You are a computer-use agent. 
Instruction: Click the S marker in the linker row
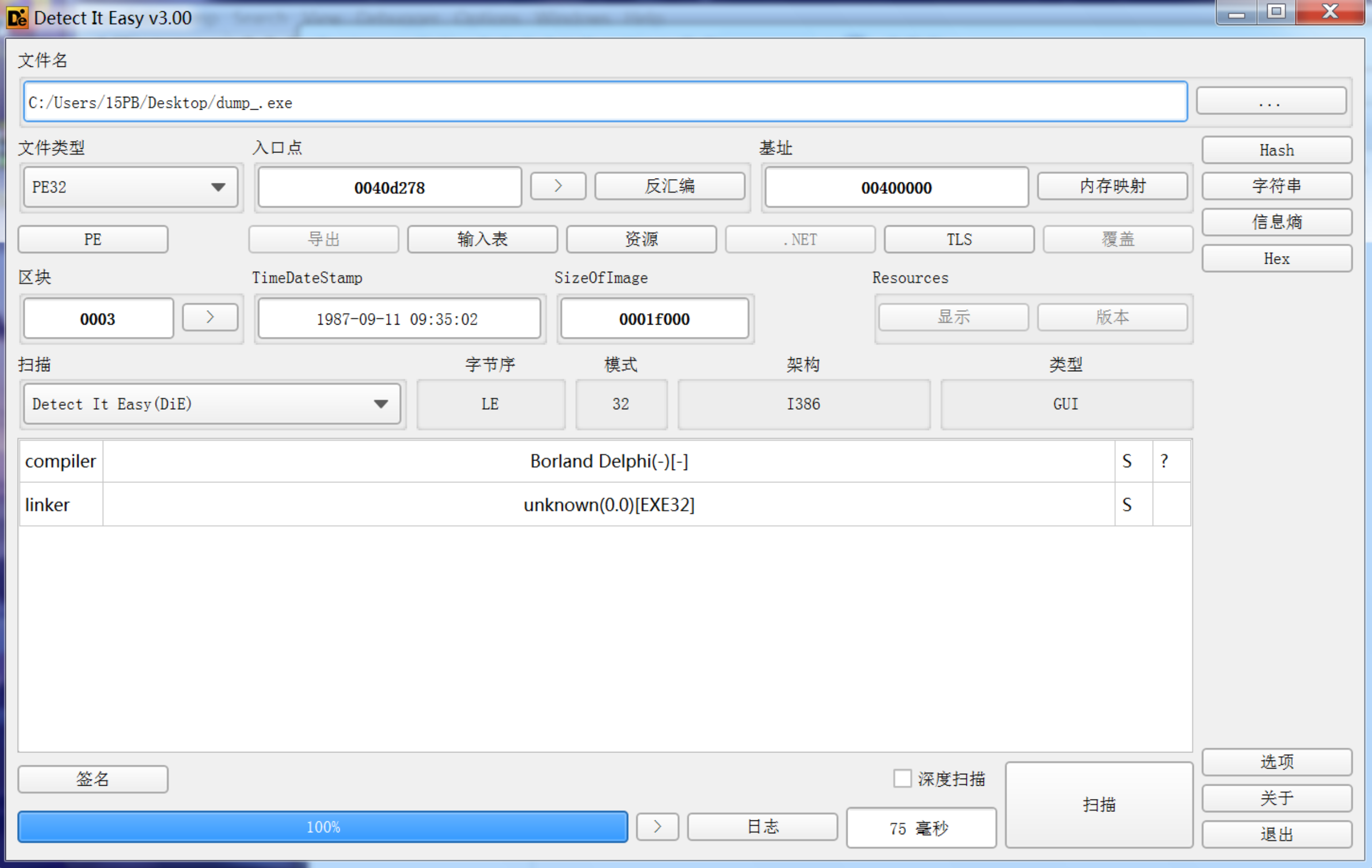coord(1126,505)
